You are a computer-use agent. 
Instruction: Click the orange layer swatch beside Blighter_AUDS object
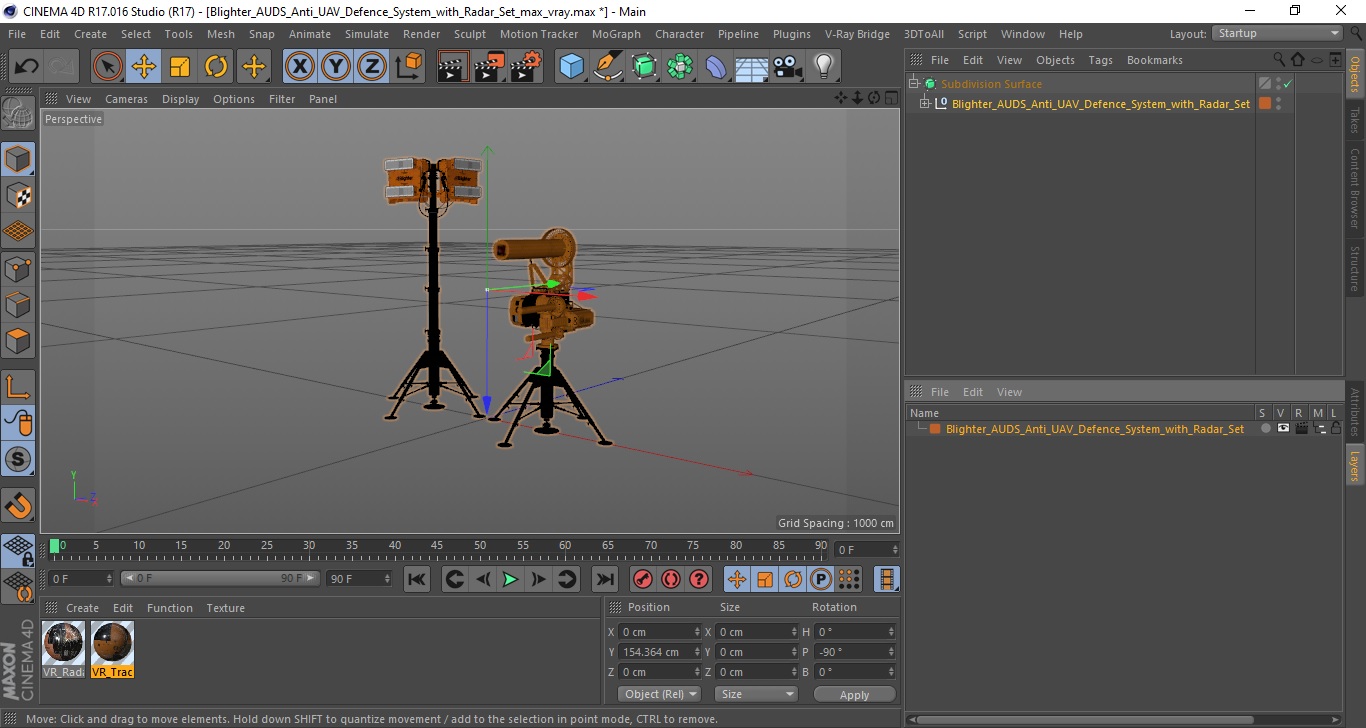point(1265,103)
